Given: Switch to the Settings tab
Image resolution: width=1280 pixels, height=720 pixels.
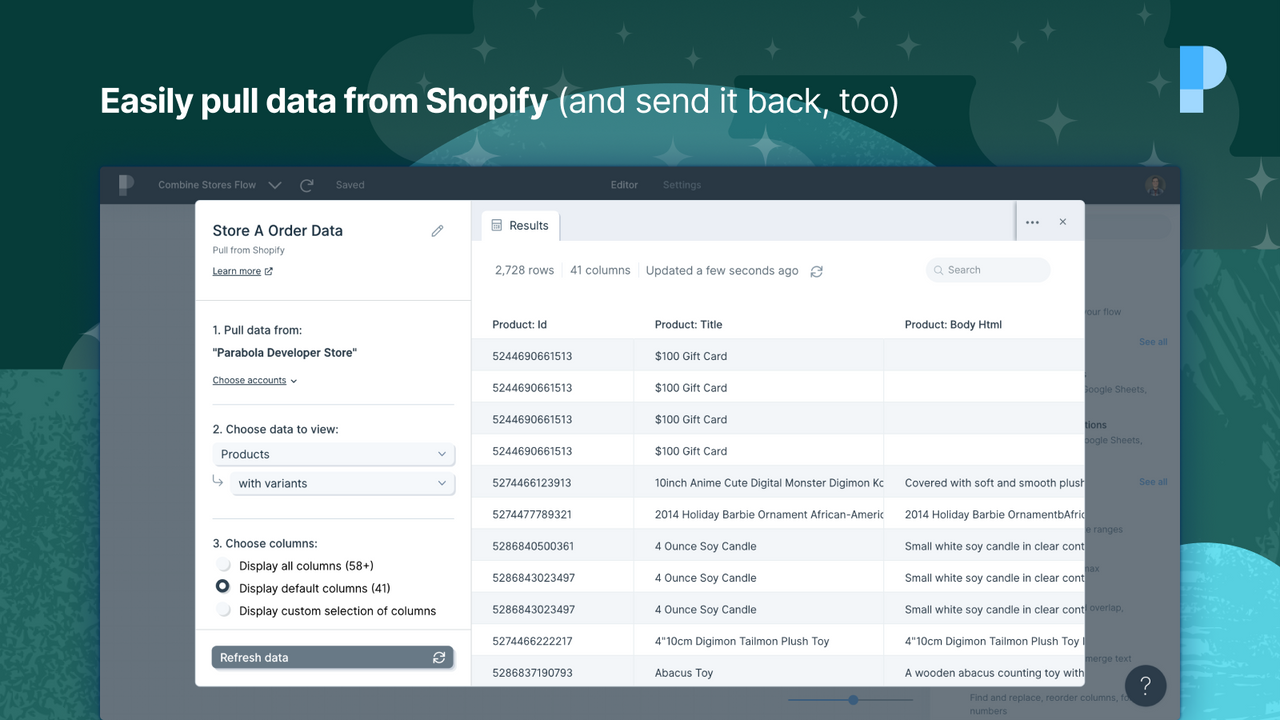Looking at the screenshot, I should point(681,184).
